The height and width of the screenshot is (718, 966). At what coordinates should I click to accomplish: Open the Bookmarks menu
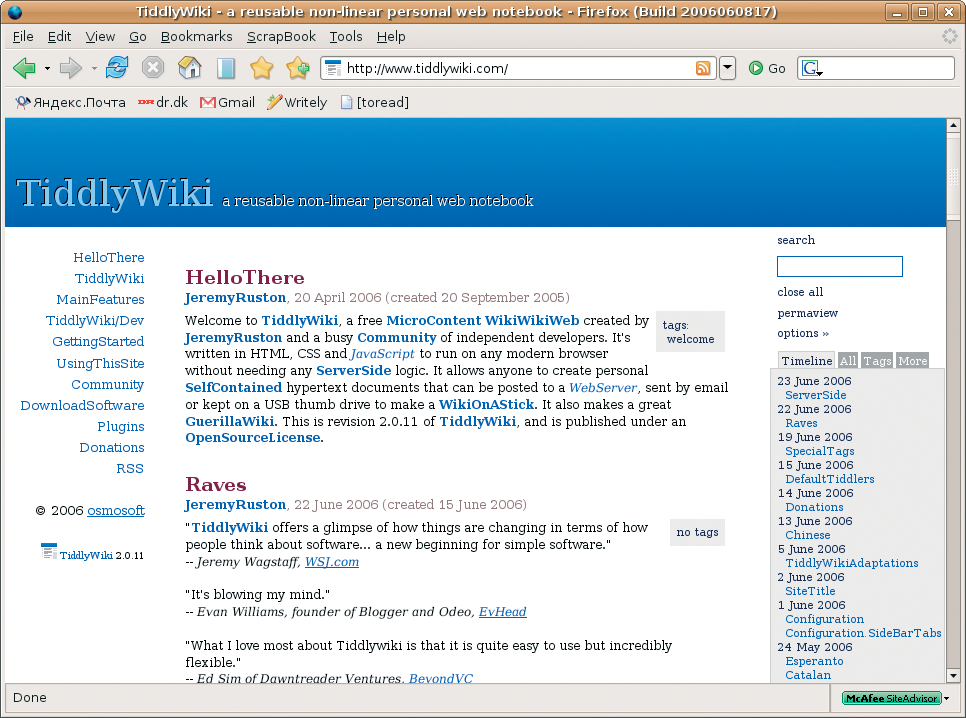197,36
